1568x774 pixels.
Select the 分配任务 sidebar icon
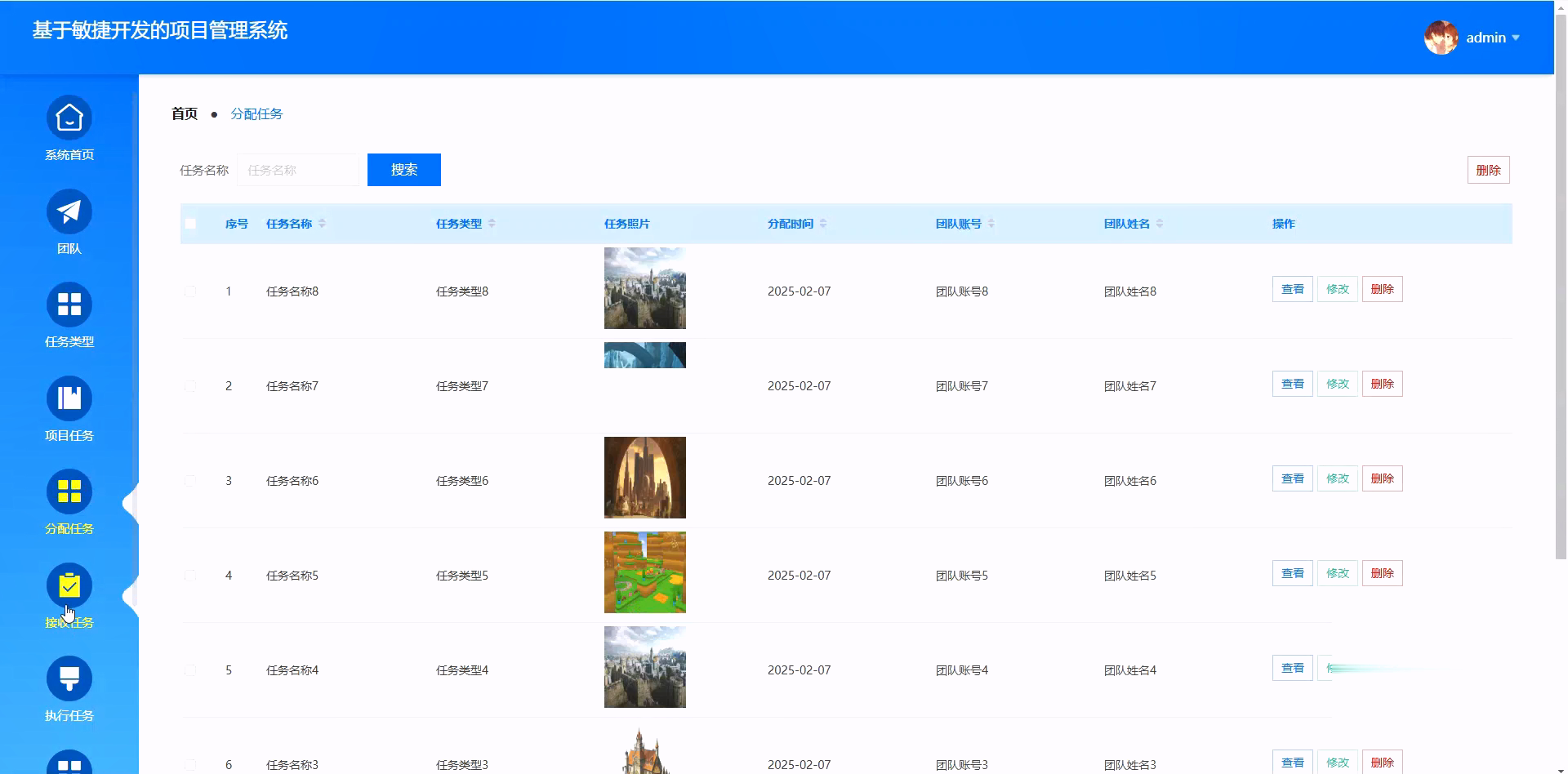[x=69, y=492]
